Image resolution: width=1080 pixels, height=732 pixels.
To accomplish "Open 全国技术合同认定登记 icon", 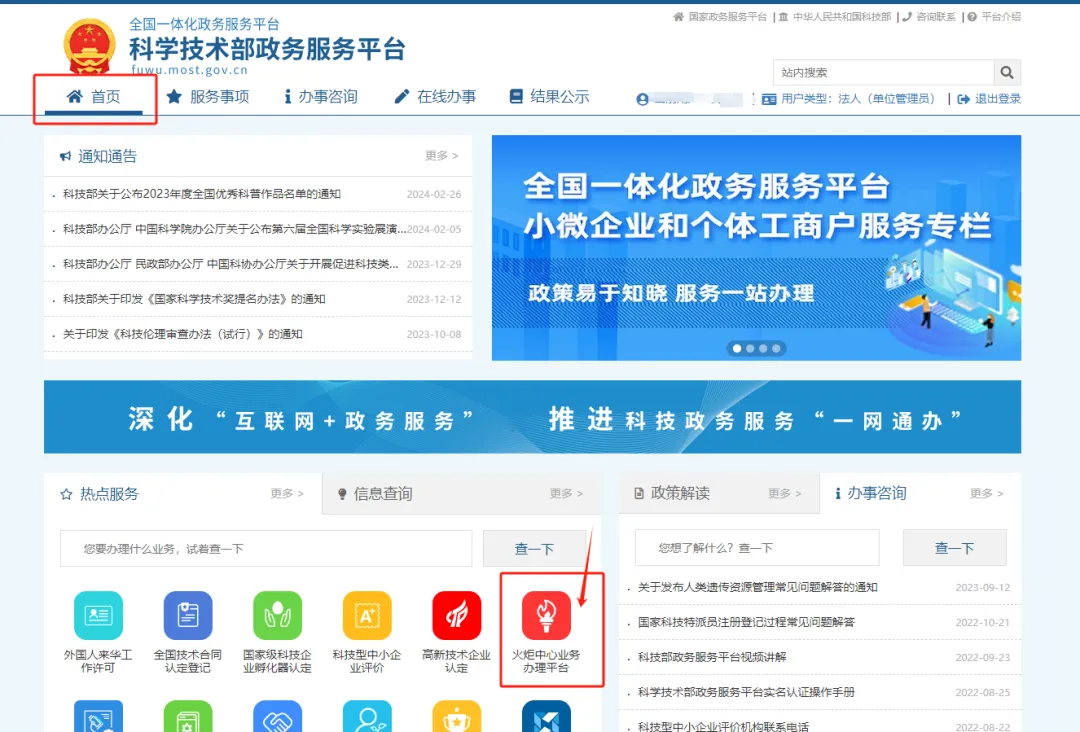I will click(188, 615).
